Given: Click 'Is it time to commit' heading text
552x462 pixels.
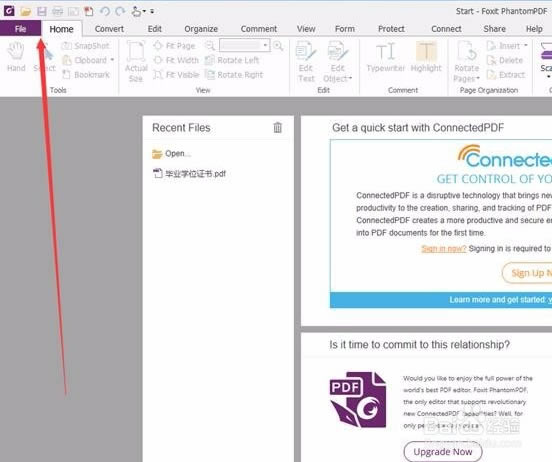Looking at the screenshot, I should click(x=420, y=344).
